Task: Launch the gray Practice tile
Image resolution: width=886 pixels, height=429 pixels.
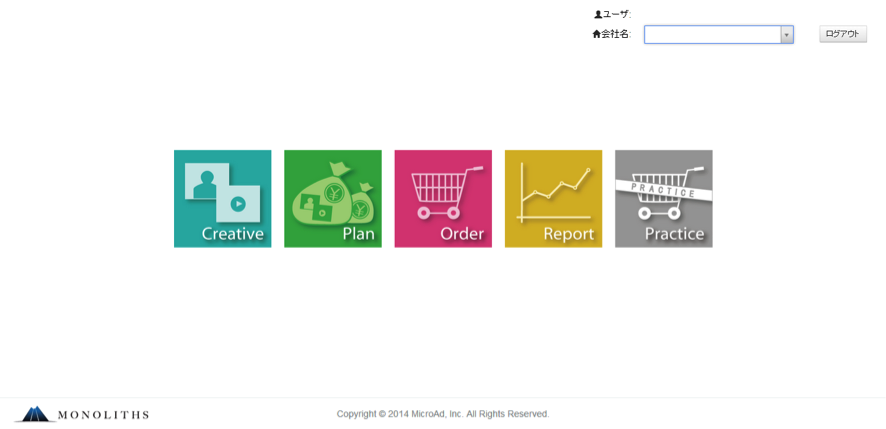Action: (663, 199)
